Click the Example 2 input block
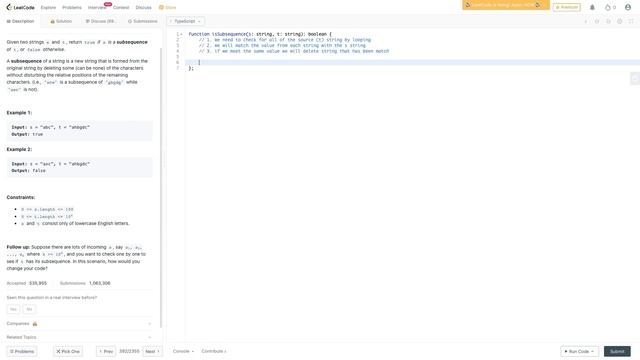The image size is (640, 360). click(x=80, y=167)
